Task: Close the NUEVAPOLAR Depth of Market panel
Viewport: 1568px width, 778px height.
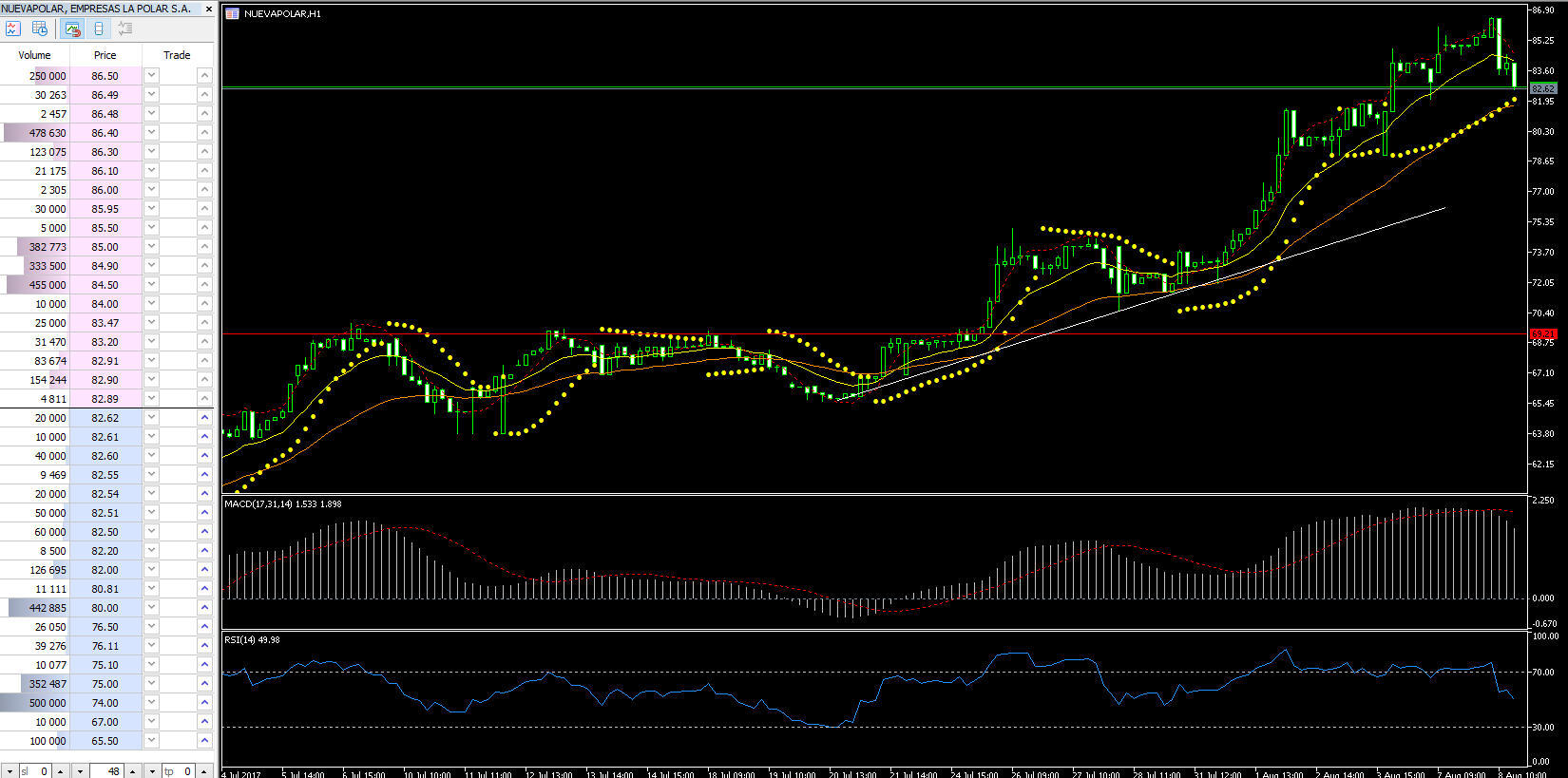Action: point(209,9)
